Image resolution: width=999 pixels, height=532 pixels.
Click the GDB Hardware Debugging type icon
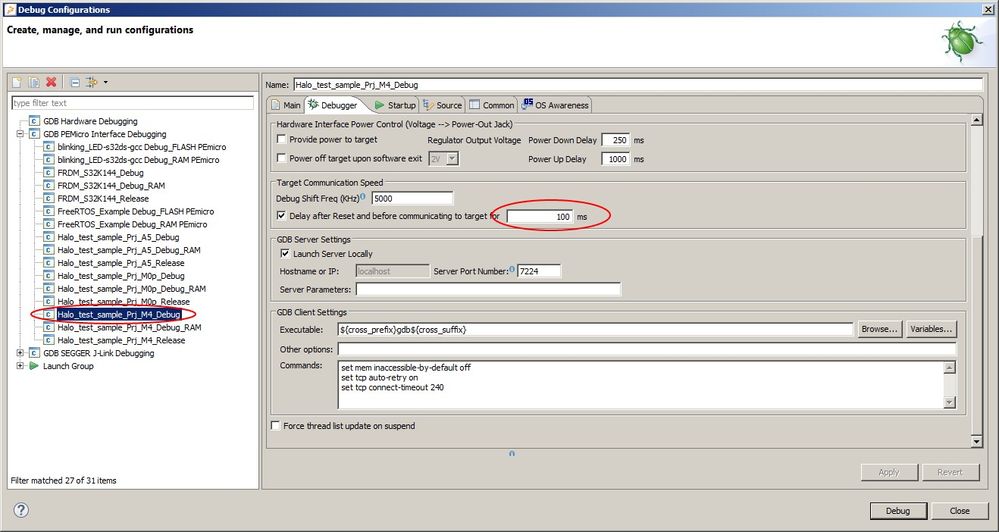click(x=34, y=121)
